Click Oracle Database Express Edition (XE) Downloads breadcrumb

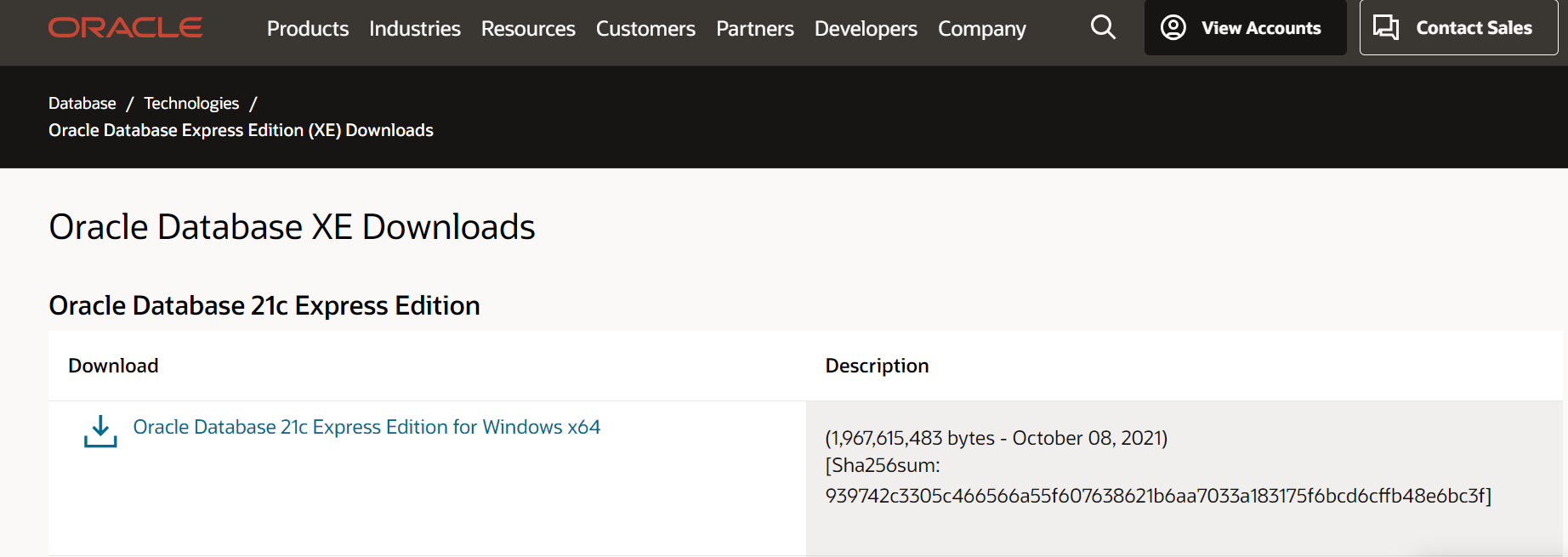click(241, 130)
